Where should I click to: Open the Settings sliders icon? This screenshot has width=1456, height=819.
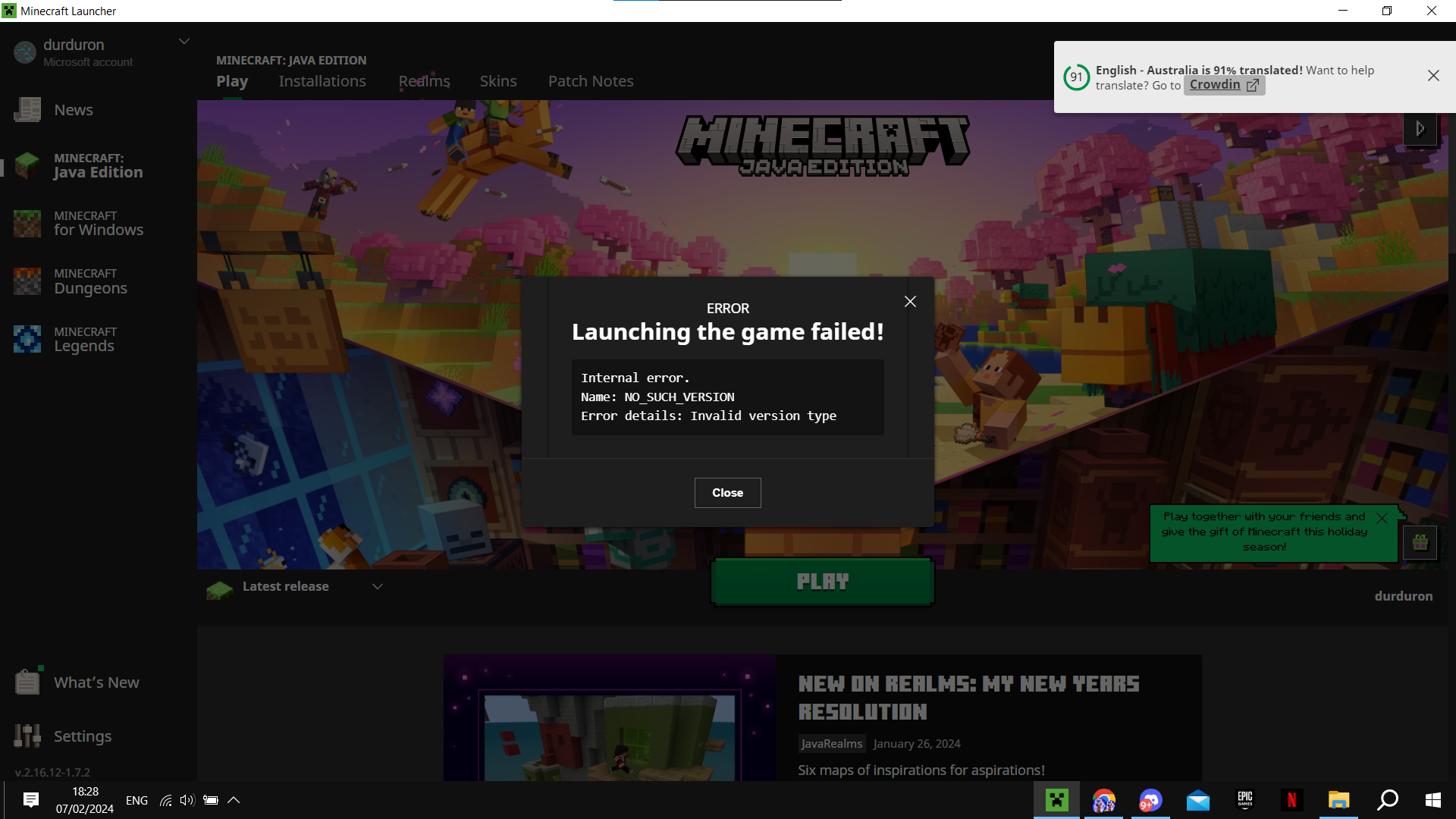[27, 736]
